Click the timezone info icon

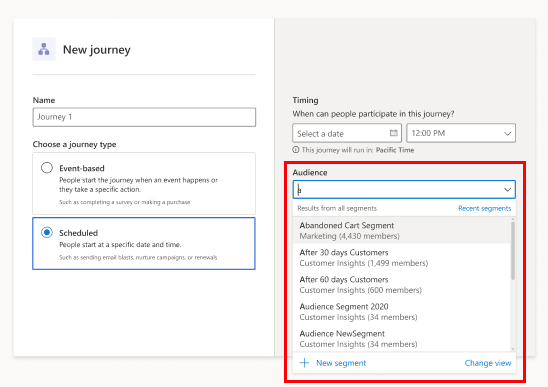(296, 150)
